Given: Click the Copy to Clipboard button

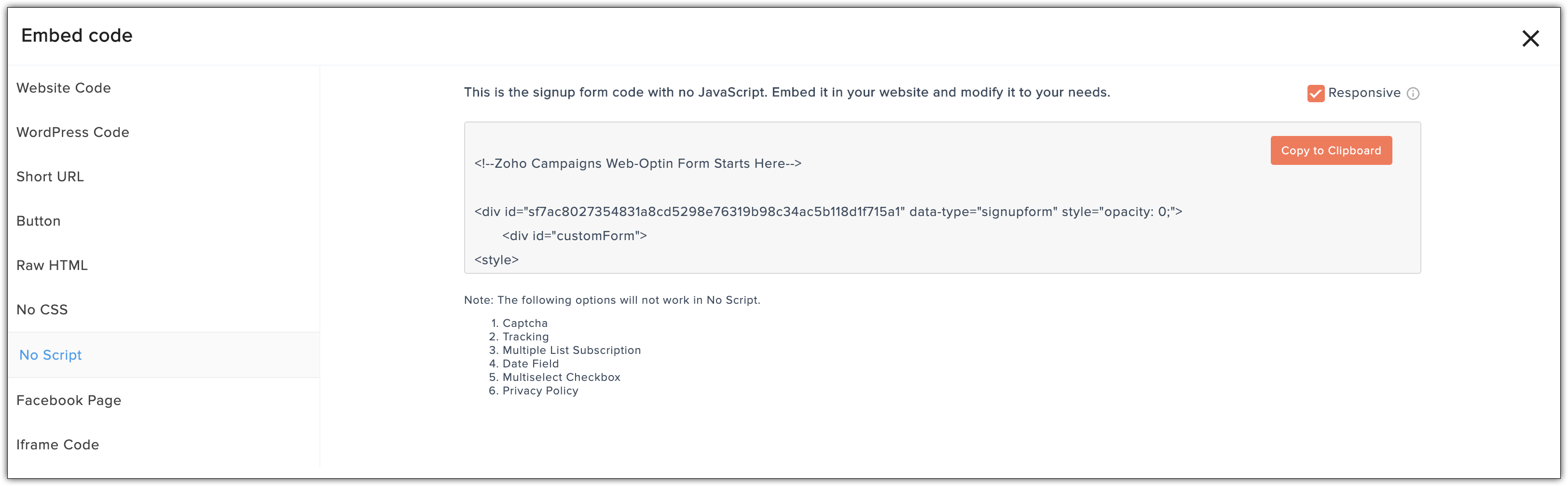Looking at the screenshot, I should (1331, 150).
